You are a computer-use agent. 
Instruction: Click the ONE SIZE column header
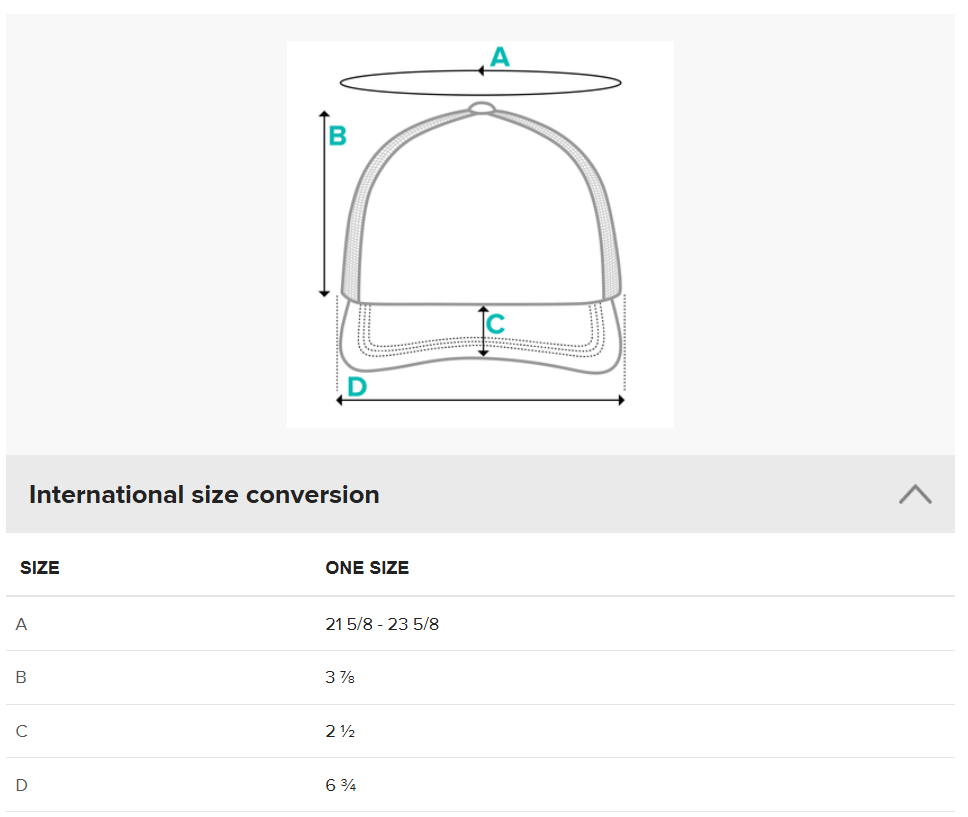(x=367, y=568)
